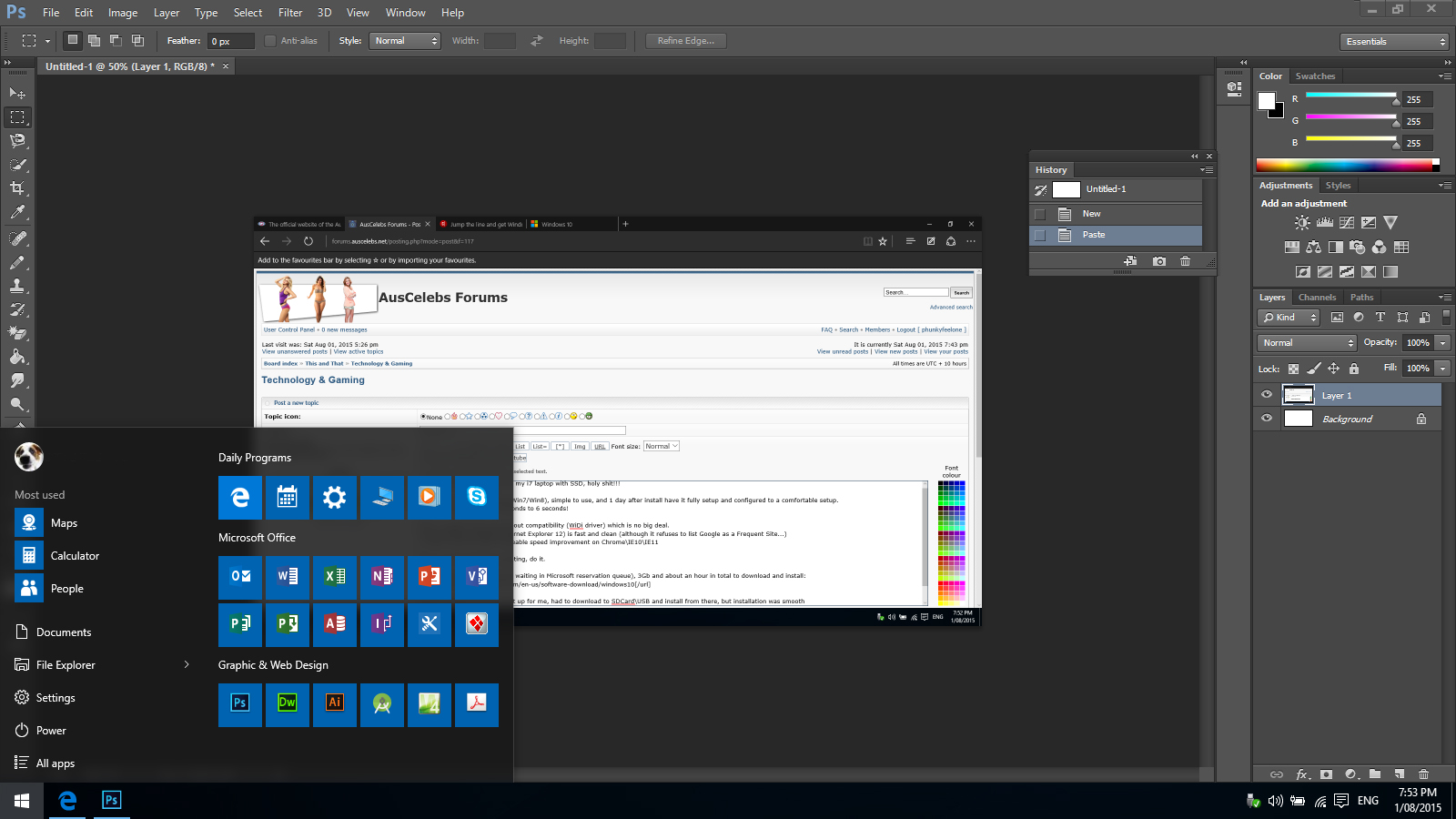This screenshot has height=819, width=1456.
Task: Add a Brightness/Contrast adjustment
Action: [x=1303, y=223]
